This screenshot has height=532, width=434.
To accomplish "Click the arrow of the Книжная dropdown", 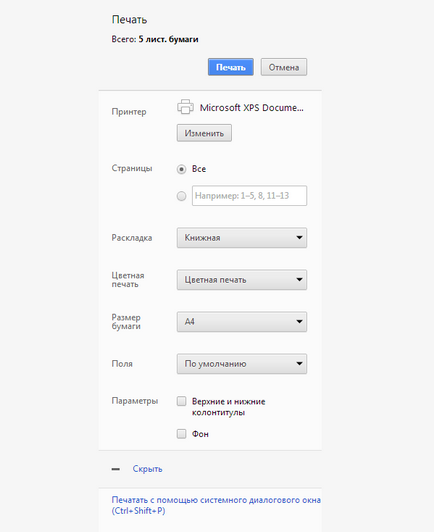I will (x=299, y=238).
